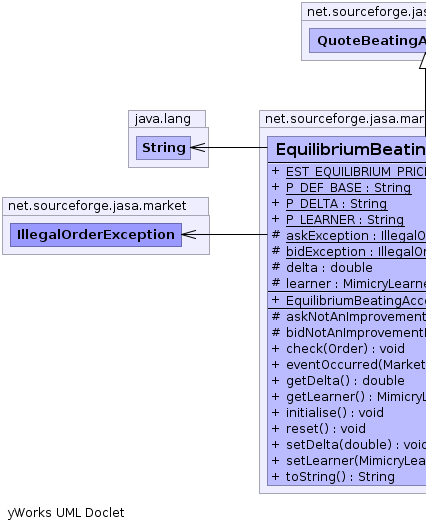Select the IllegalOrderException class box

coord(96,235)
